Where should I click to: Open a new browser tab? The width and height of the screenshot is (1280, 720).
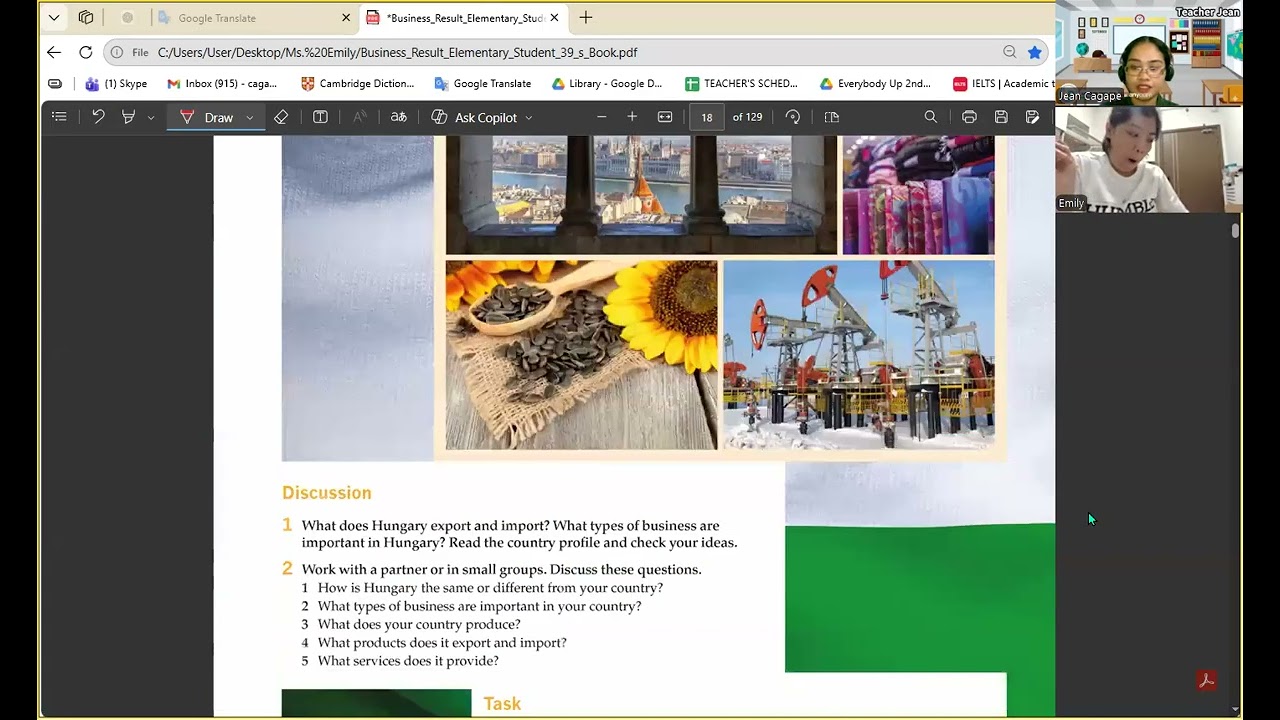coord(586,17)
